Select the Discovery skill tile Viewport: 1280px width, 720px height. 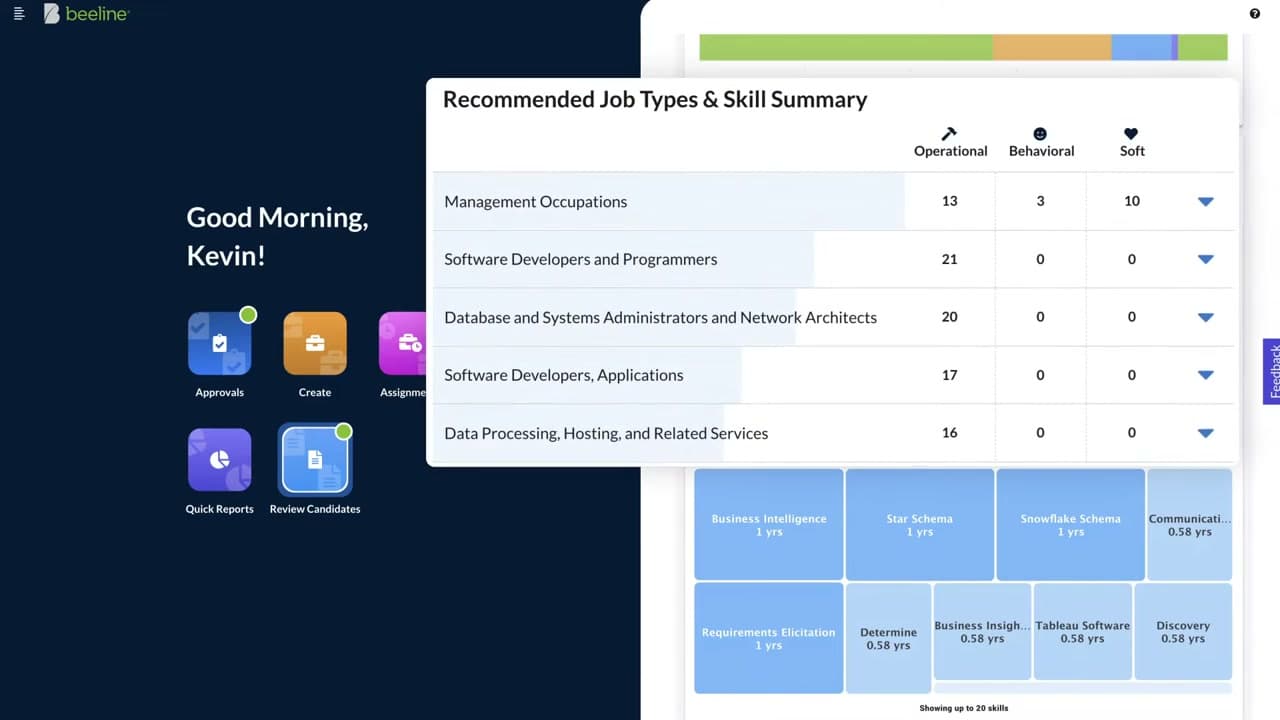(x=1183, y=632)
